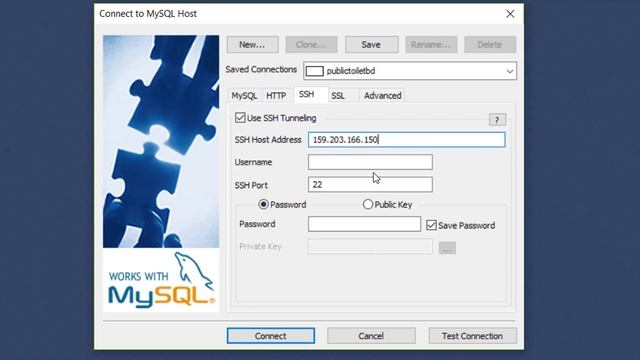Toggle the Save Password checkbox

coord(431,225)
